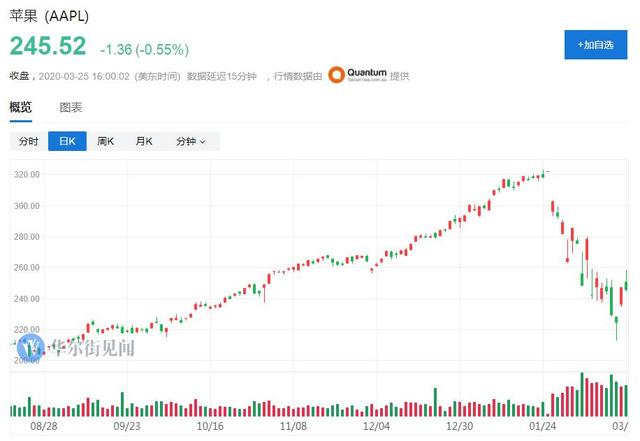
Task: Select the 分时 intraday chart view
Action: pos(28,142)
